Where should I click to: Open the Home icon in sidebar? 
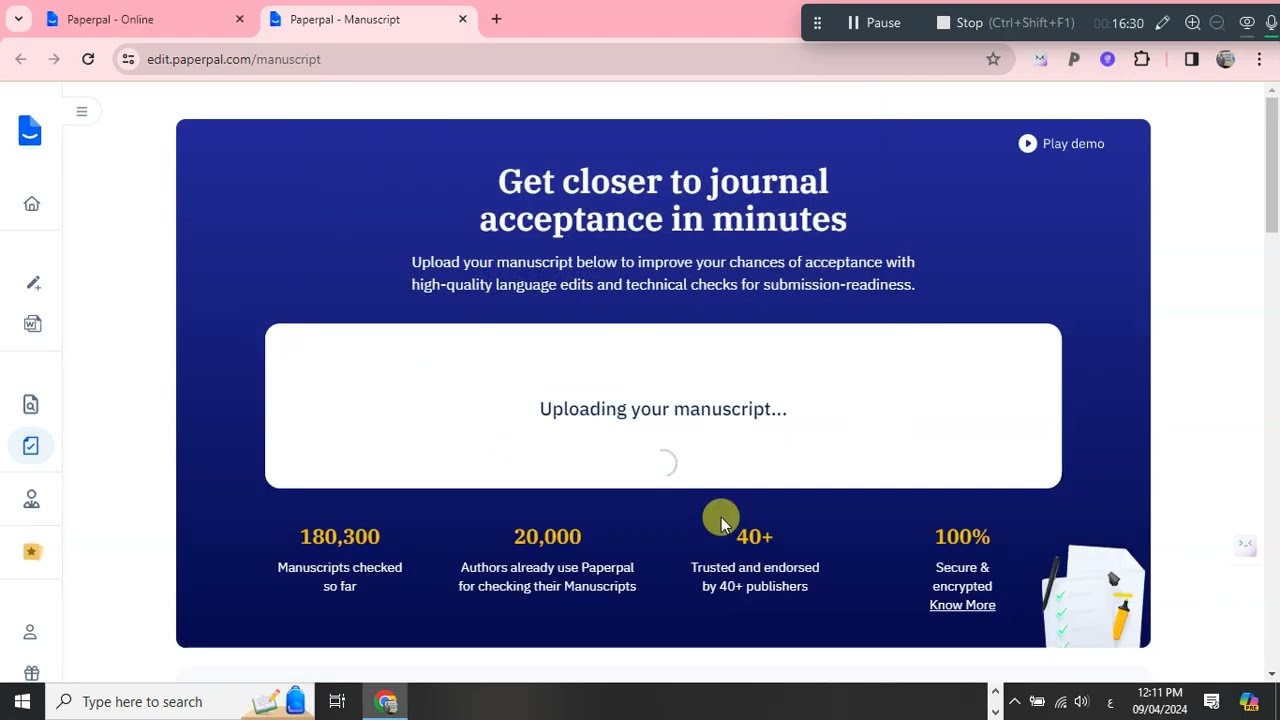32,204
